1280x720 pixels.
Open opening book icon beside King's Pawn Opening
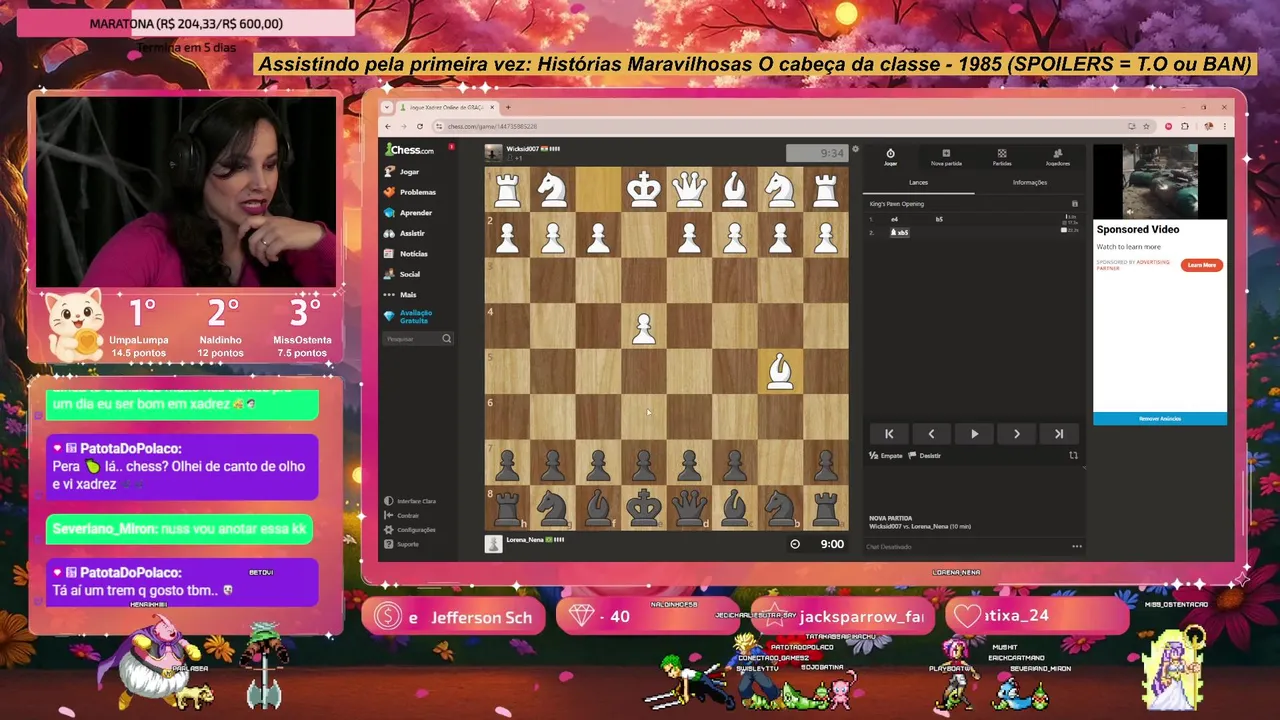(x=1075, y=204)
